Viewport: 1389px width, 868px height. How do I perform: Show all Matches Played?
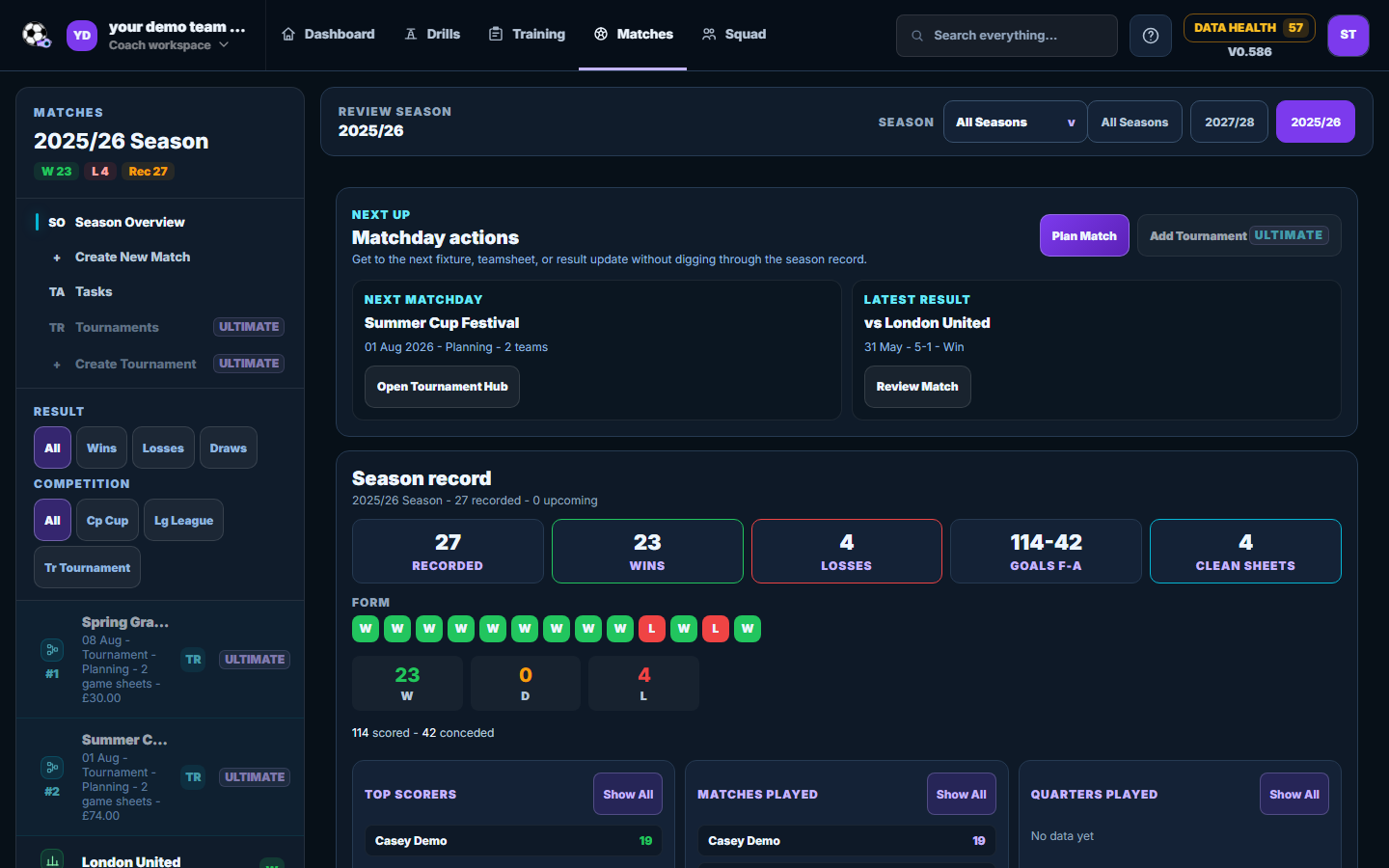962,794
